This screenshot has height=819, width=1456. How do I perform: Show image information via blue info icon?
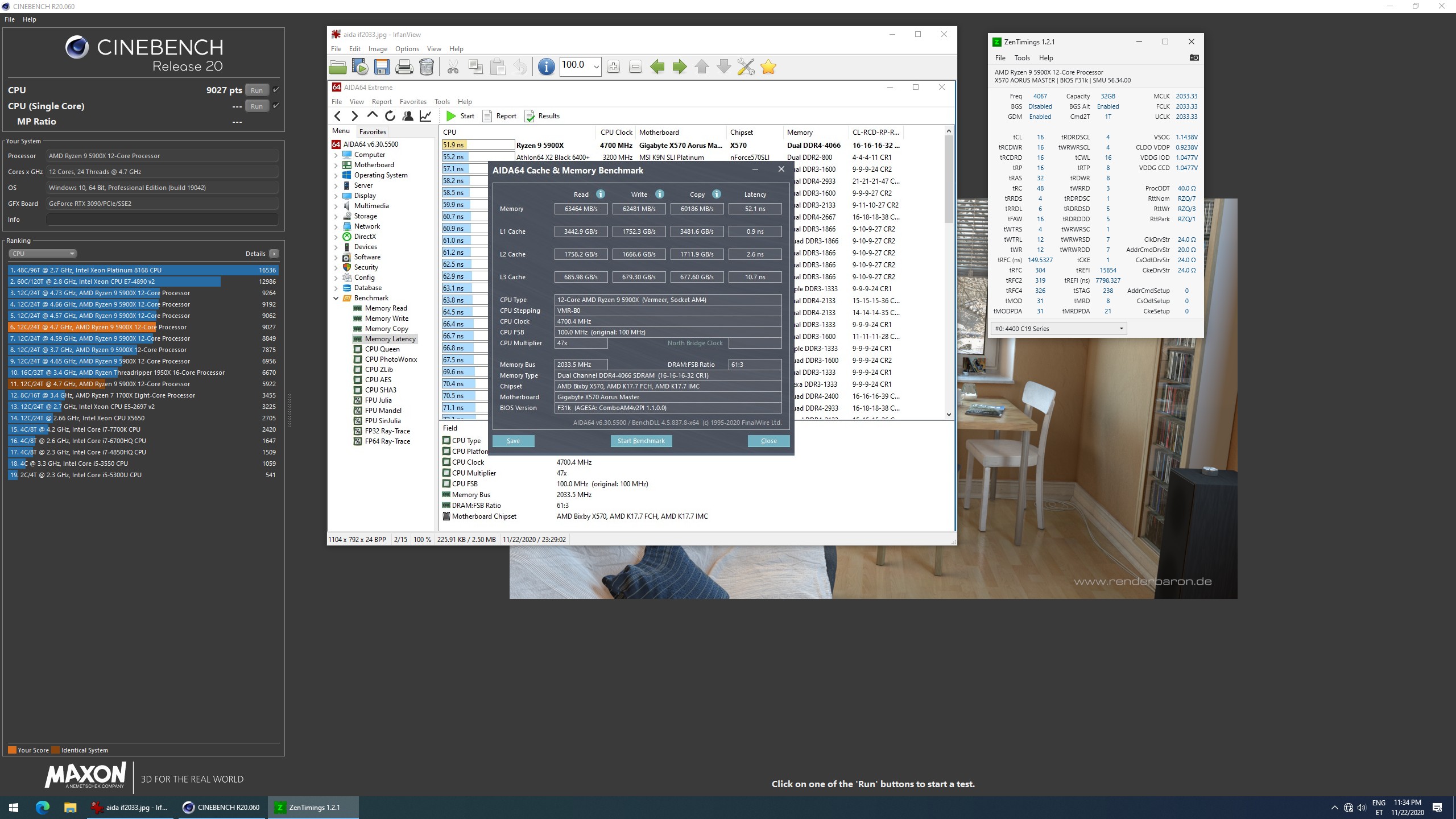(546, 67)
